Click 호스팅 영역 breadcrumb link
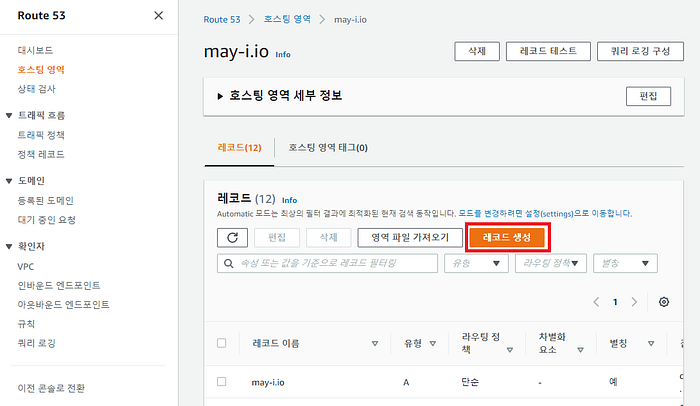This screenshot has height=406, width=700. point(287,19)
